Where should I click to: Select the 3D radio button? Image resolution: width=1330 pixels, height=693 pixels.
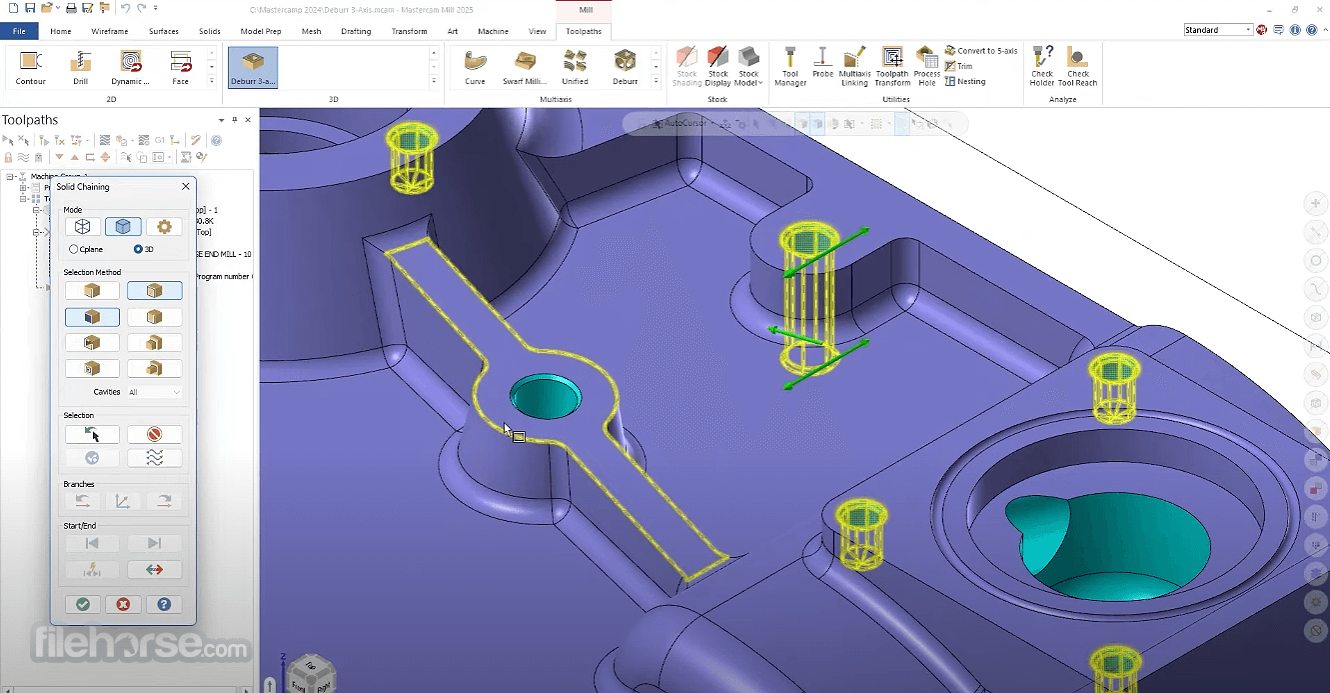pyautogui.click(x=138, y=249)
